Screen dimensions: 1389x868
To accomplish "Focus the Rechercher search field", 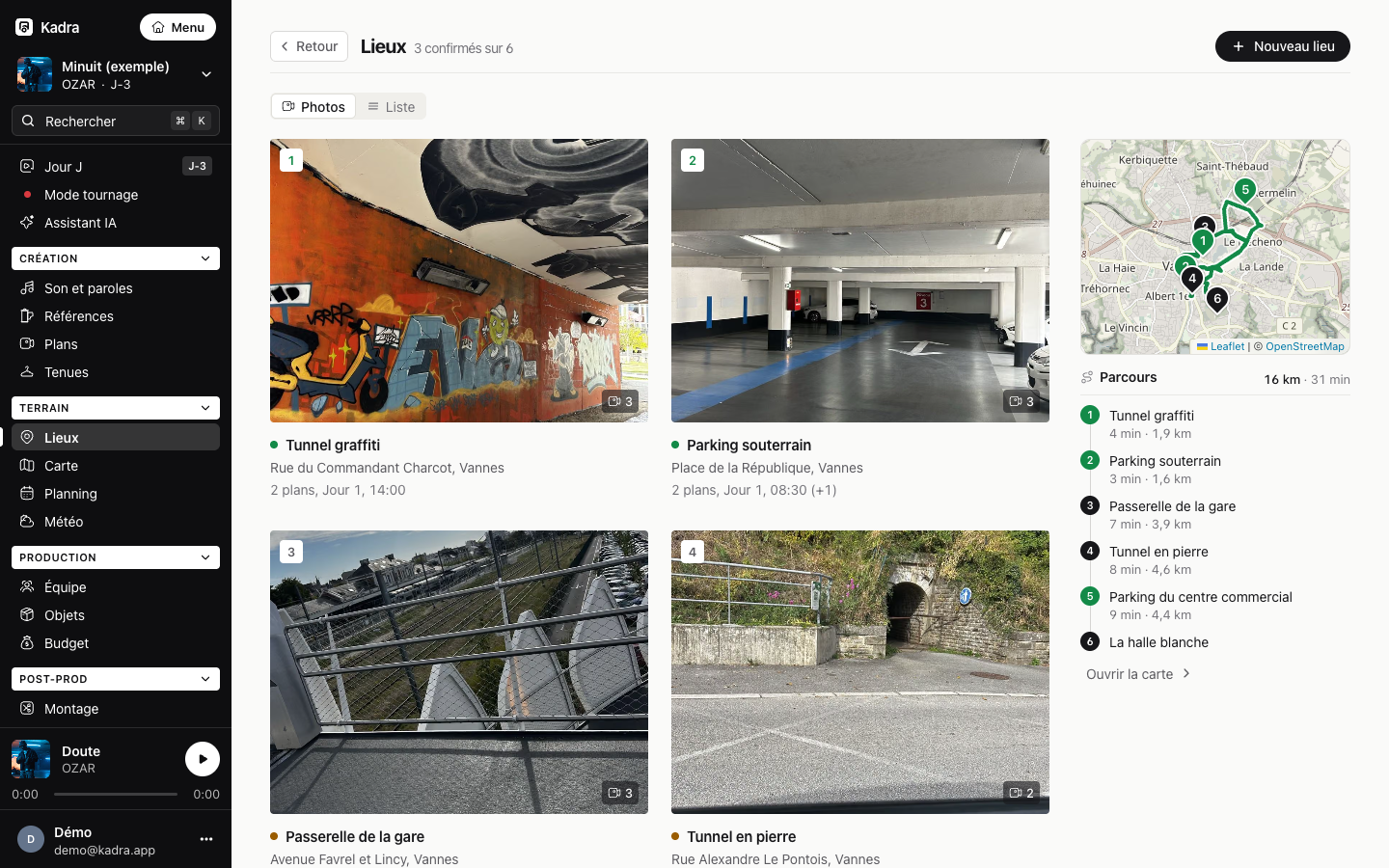I will click(116, 121).
